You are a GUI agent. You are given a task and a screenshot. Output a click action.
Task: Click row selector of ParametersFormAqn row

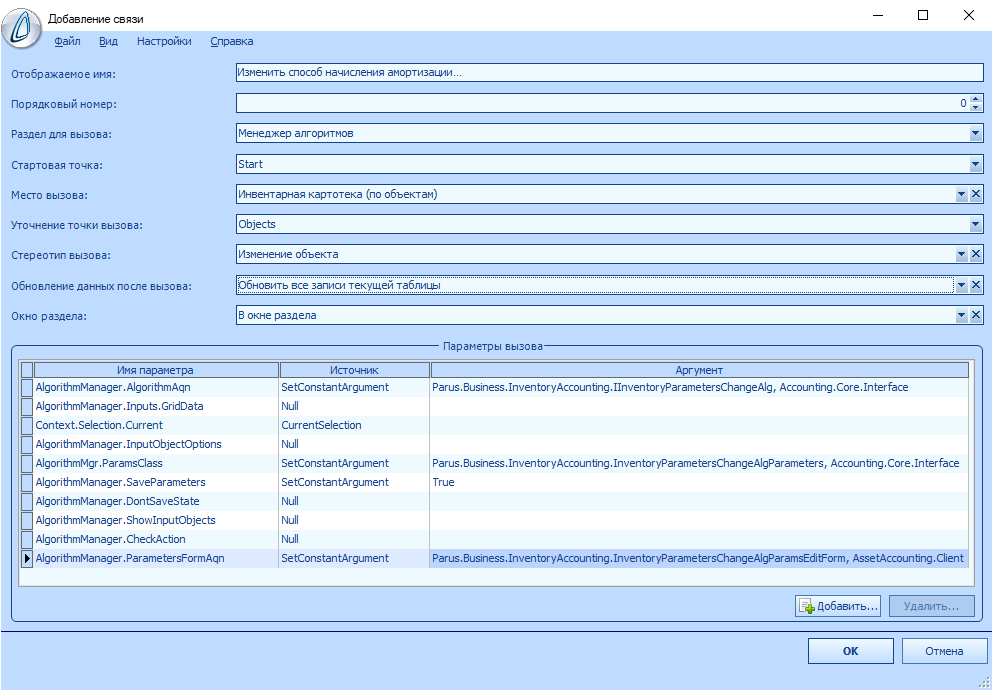pos(27,558)
